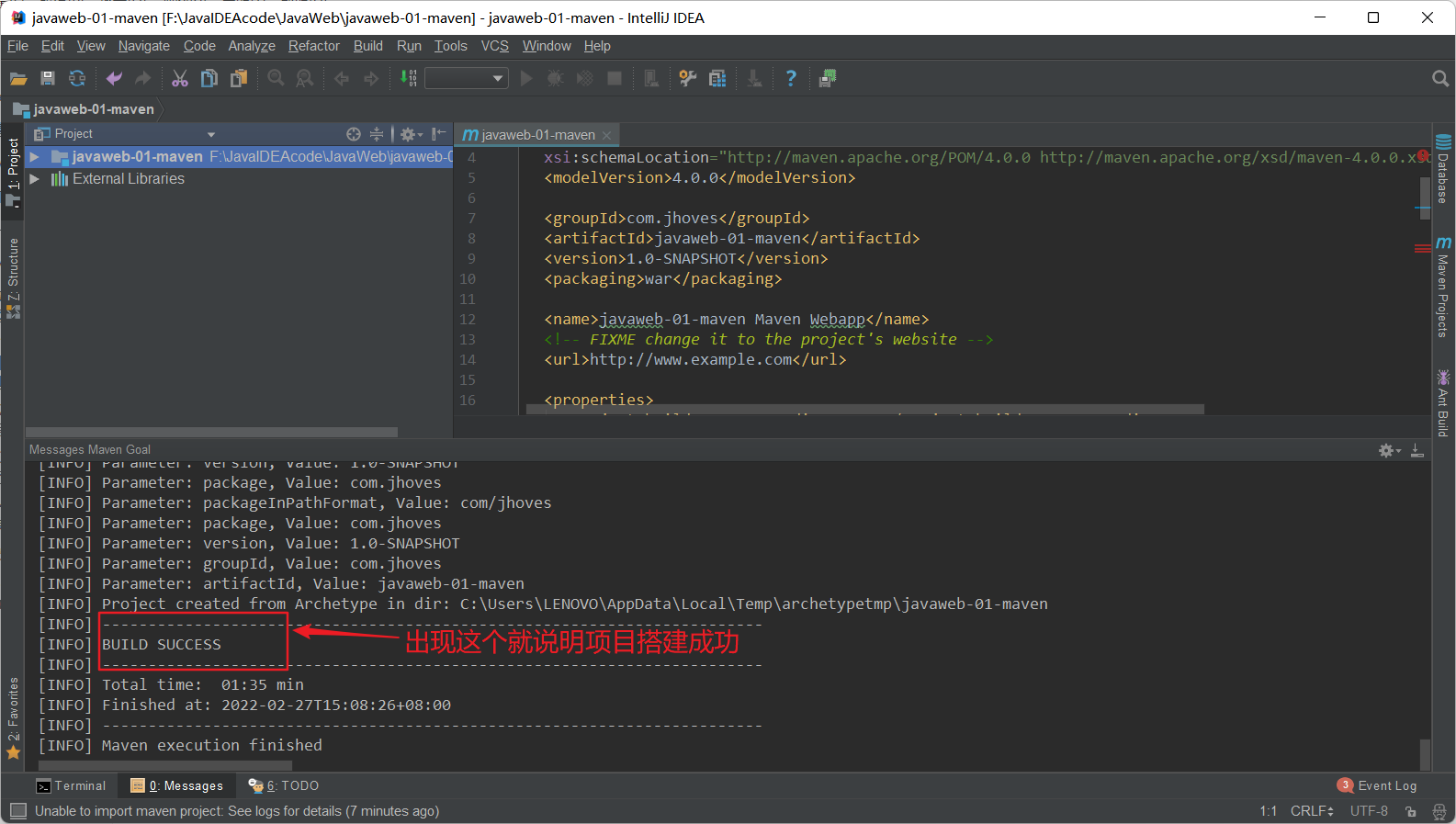The image size is (1456, 824).
Task: Expand the External Libraries node
Action: tap(34, 179)
